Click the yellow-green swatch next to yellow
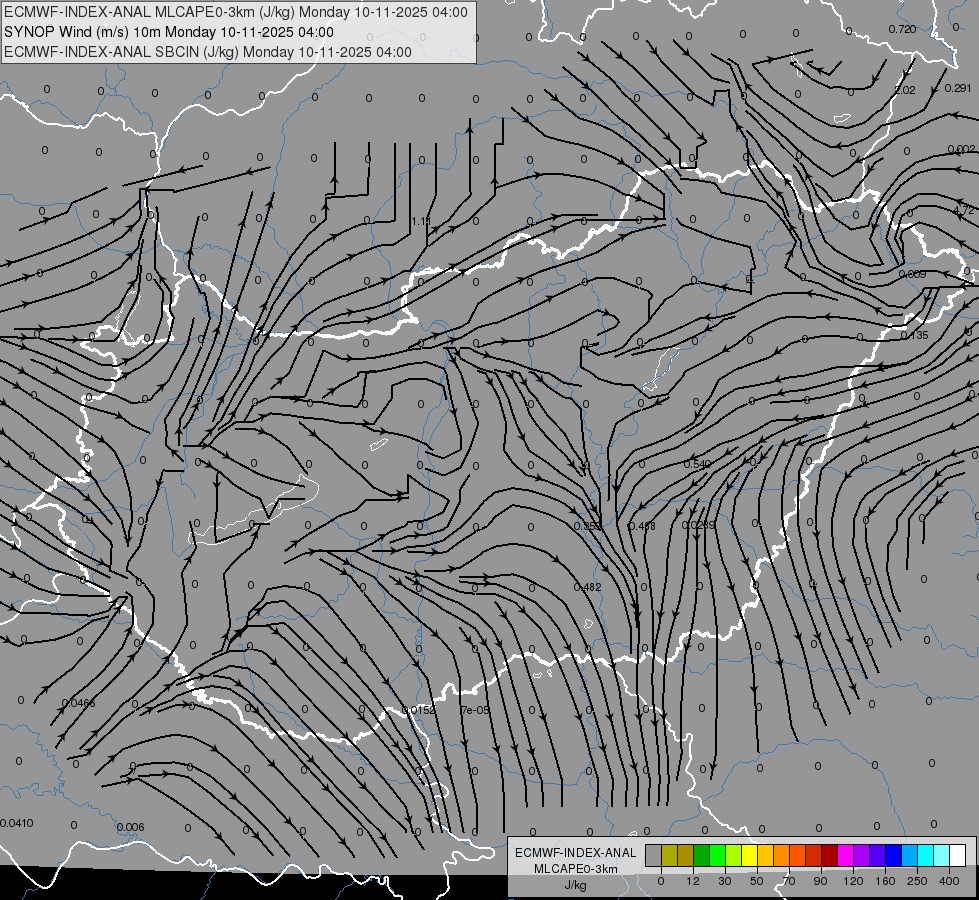 734,855
